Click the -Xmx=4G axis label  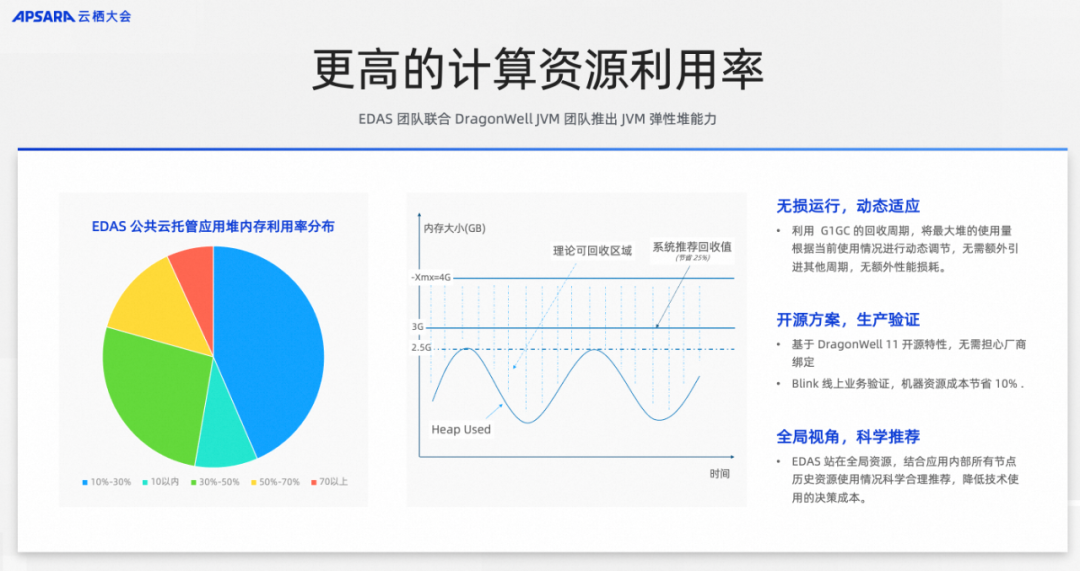[430, 278]
